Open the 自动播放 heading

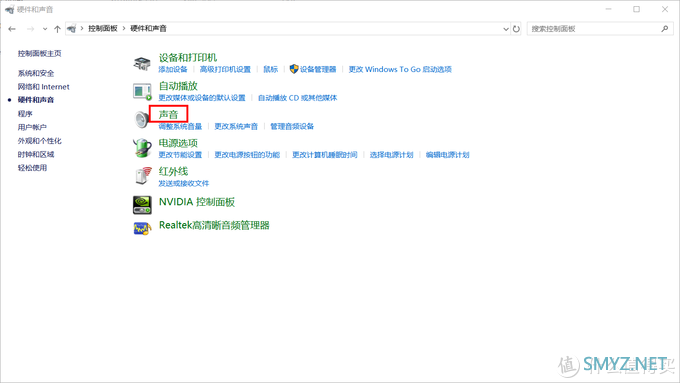178,86
